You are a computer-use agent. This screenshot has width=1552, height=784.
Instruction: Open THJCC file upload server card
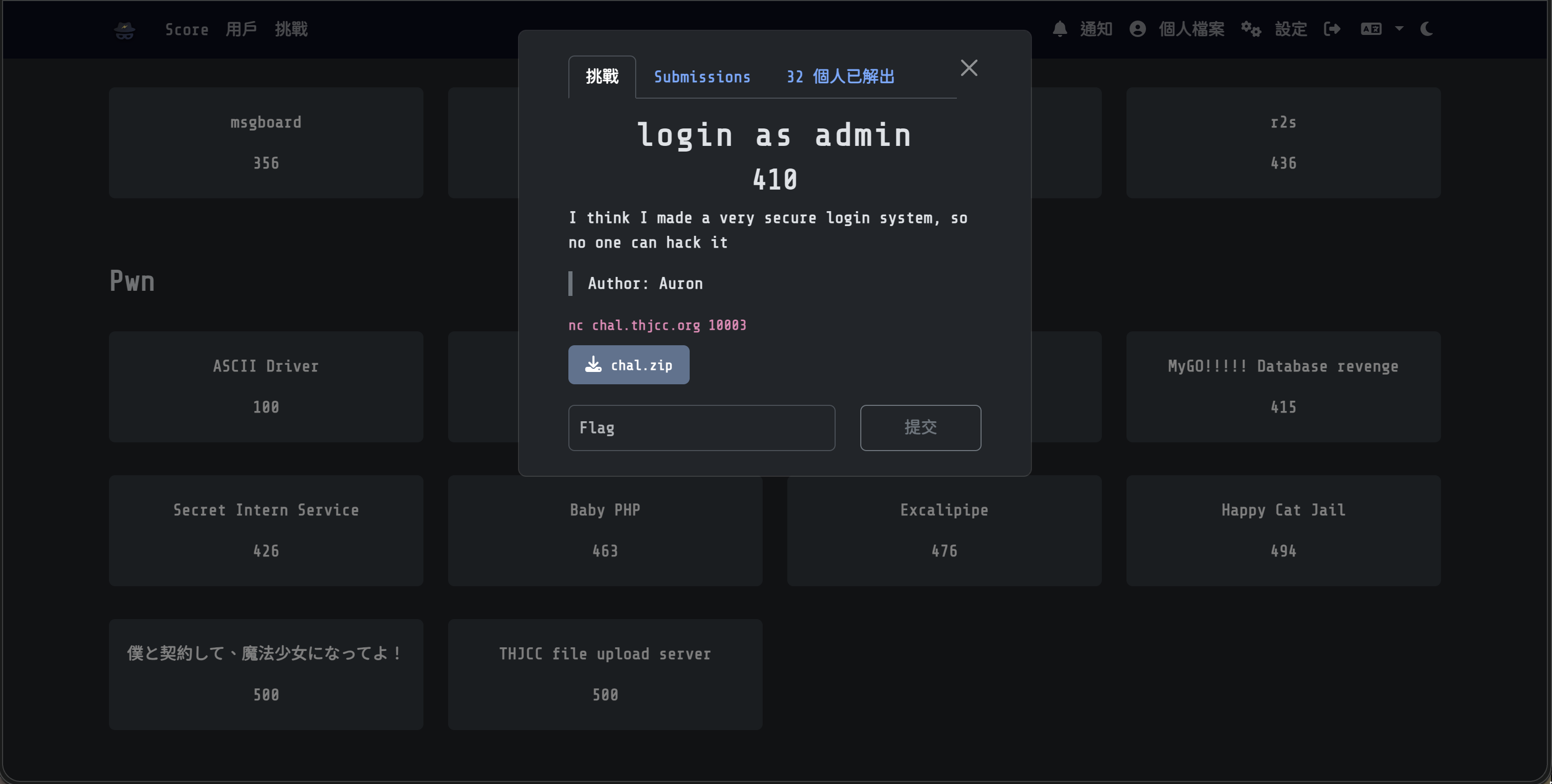pos(605,675)
